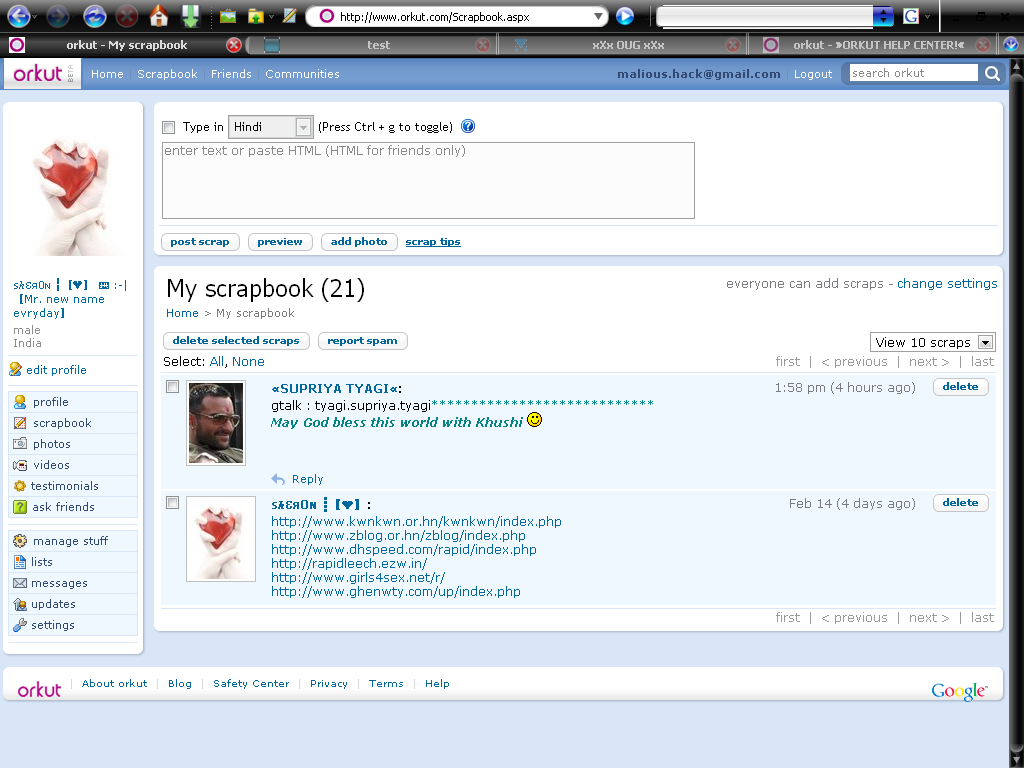Reload the page with the refresh icon
Screen dimensions: 1024x768
[95, 16]
